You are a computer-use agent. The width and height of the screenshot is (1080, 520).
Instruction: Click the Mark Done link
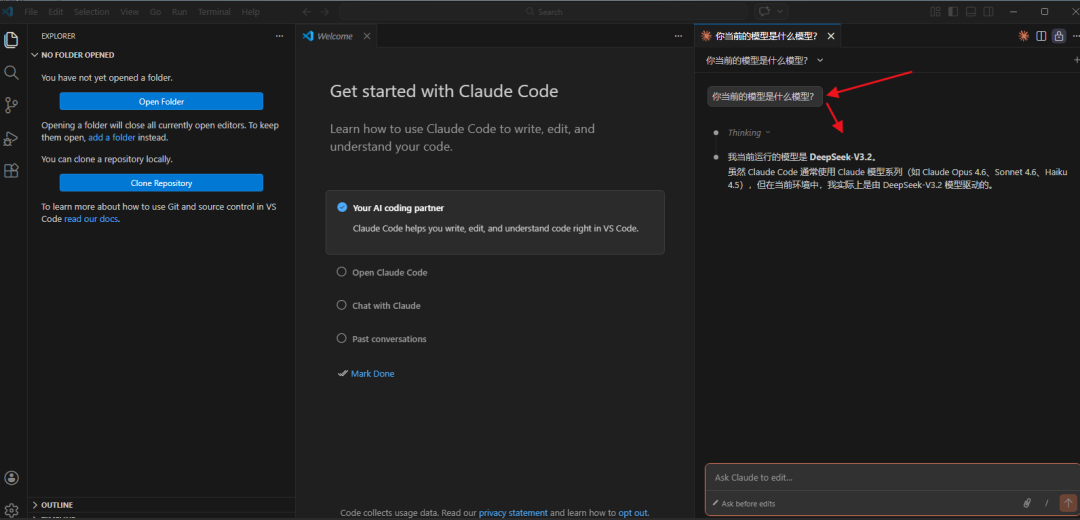coord(373,373)
